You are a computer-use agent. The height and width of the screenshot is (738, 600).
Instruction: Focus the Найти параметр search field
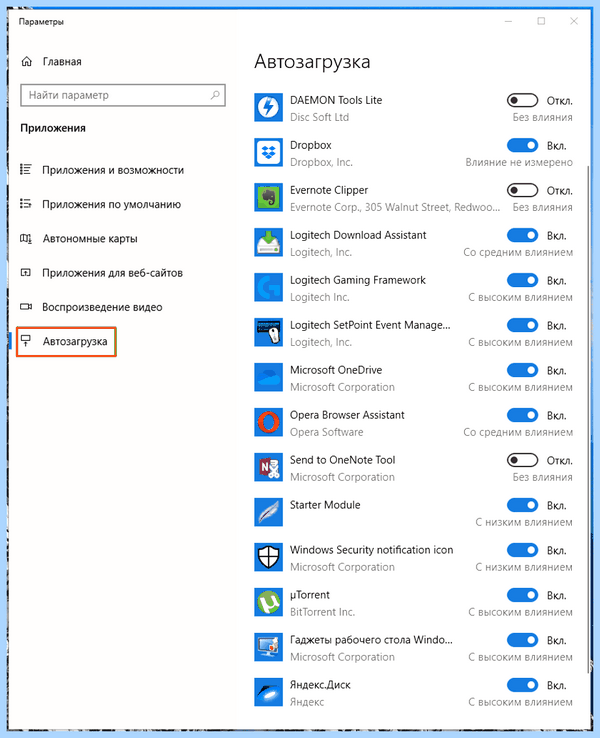coord(123,95)
